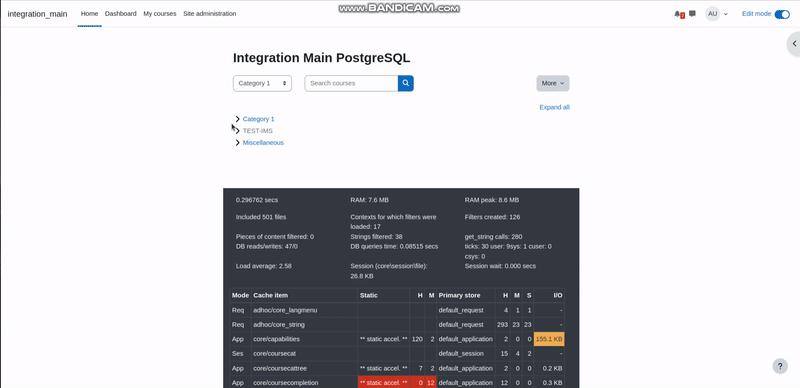Open the Site administration tab
Viewport: 800px width, 388px height.
(210, 14)
